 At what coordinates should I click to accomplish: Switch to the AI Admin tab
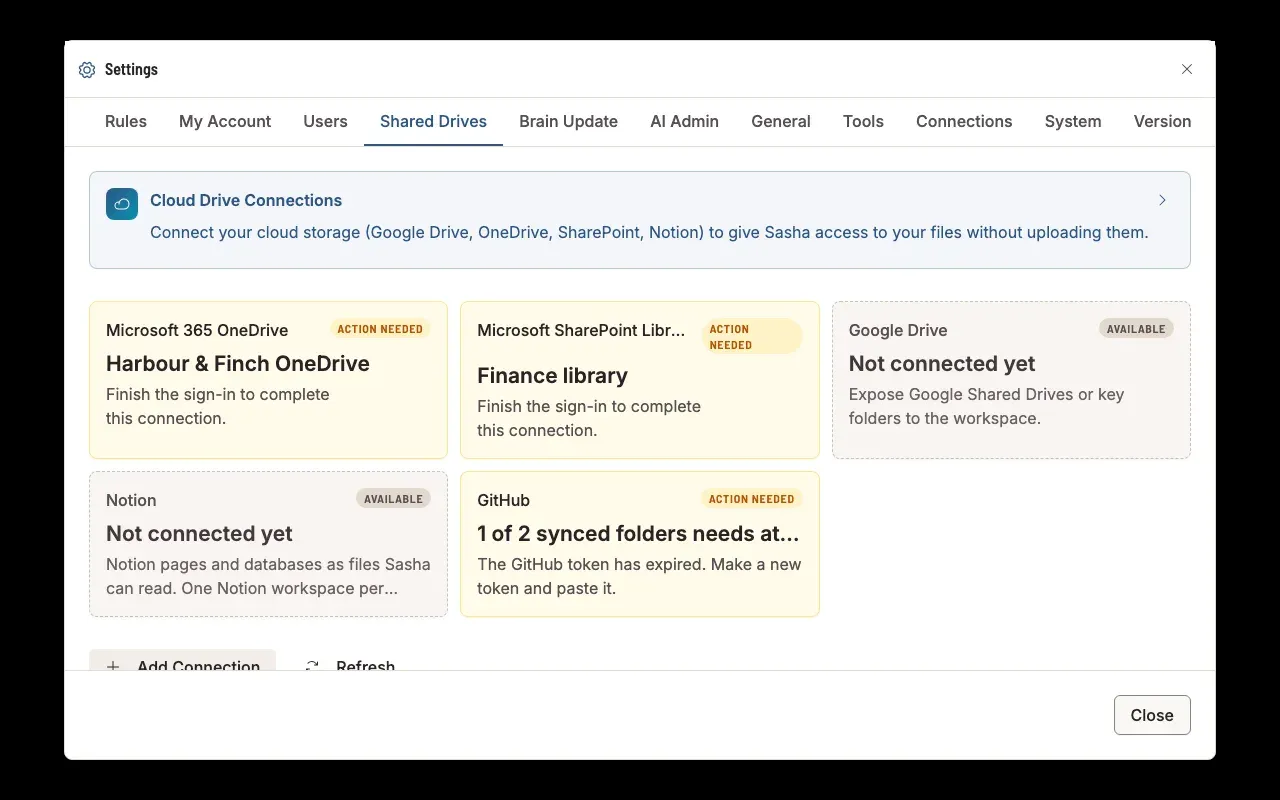684,121
